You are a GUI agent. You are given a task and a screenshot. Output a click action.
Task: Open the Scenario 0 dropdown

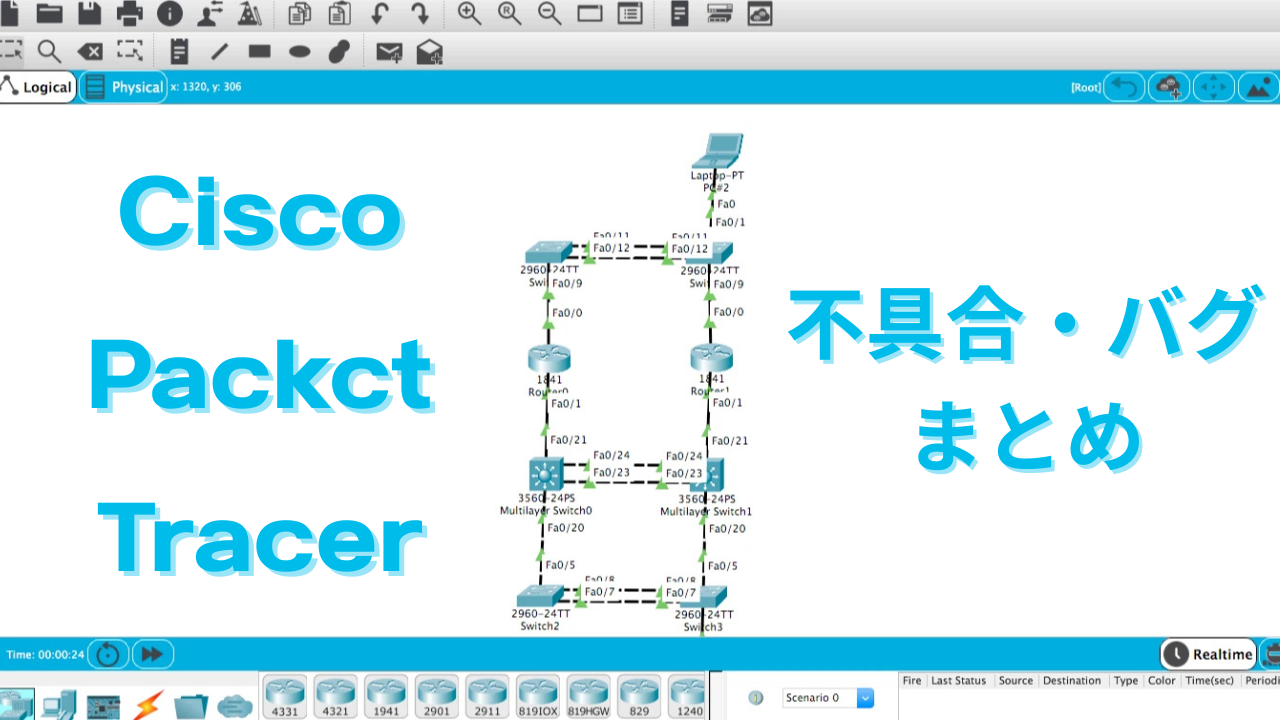pos(828,698)
